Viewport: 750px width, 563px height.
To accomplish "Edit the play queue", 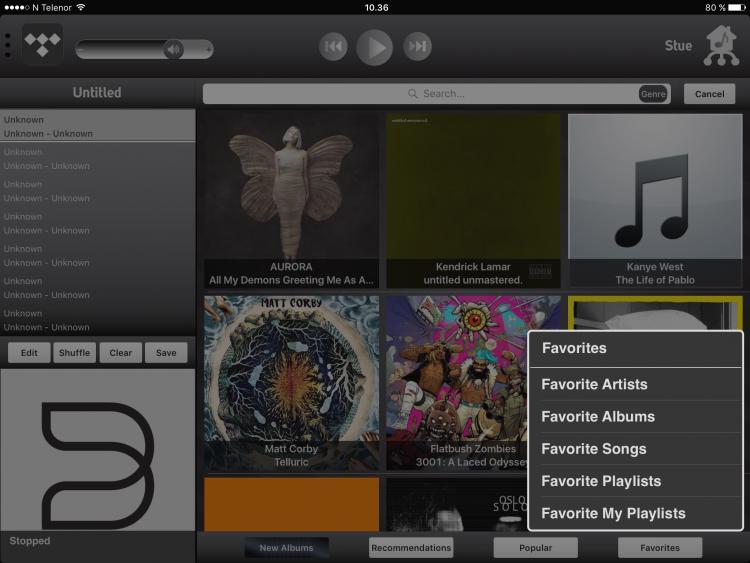I will 29,353.
